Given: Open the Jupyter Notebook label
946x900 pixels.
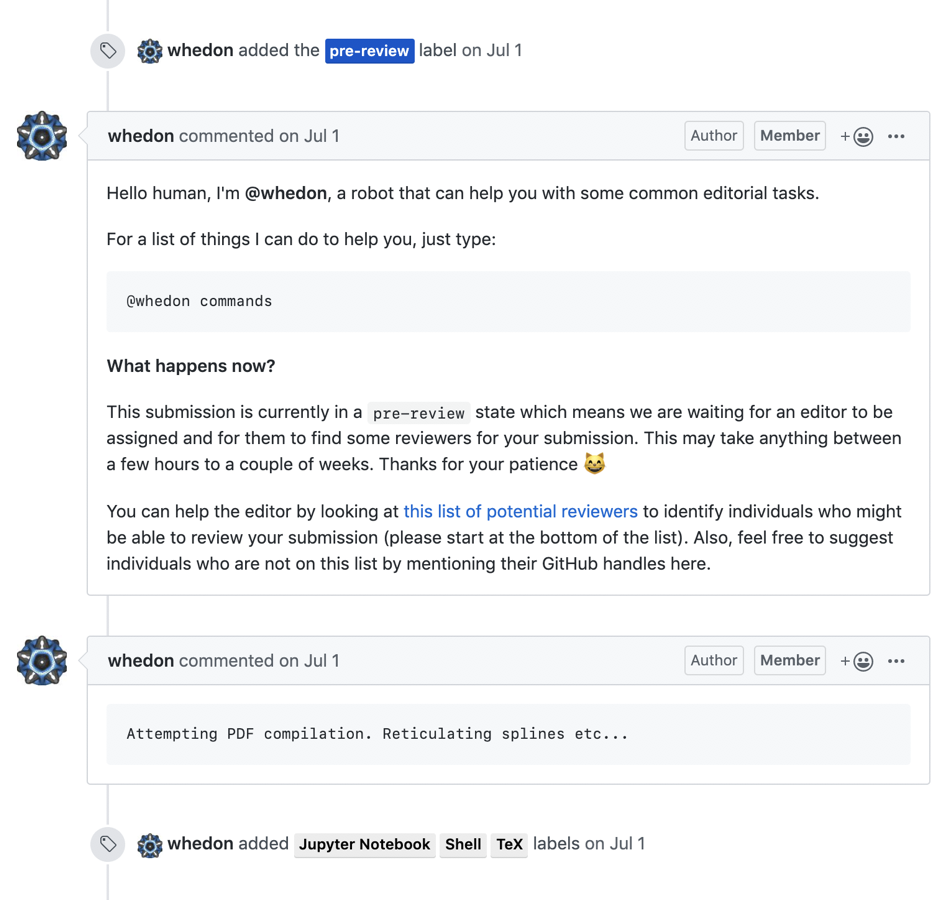Looking at the screenshot, I should point(364,845).
